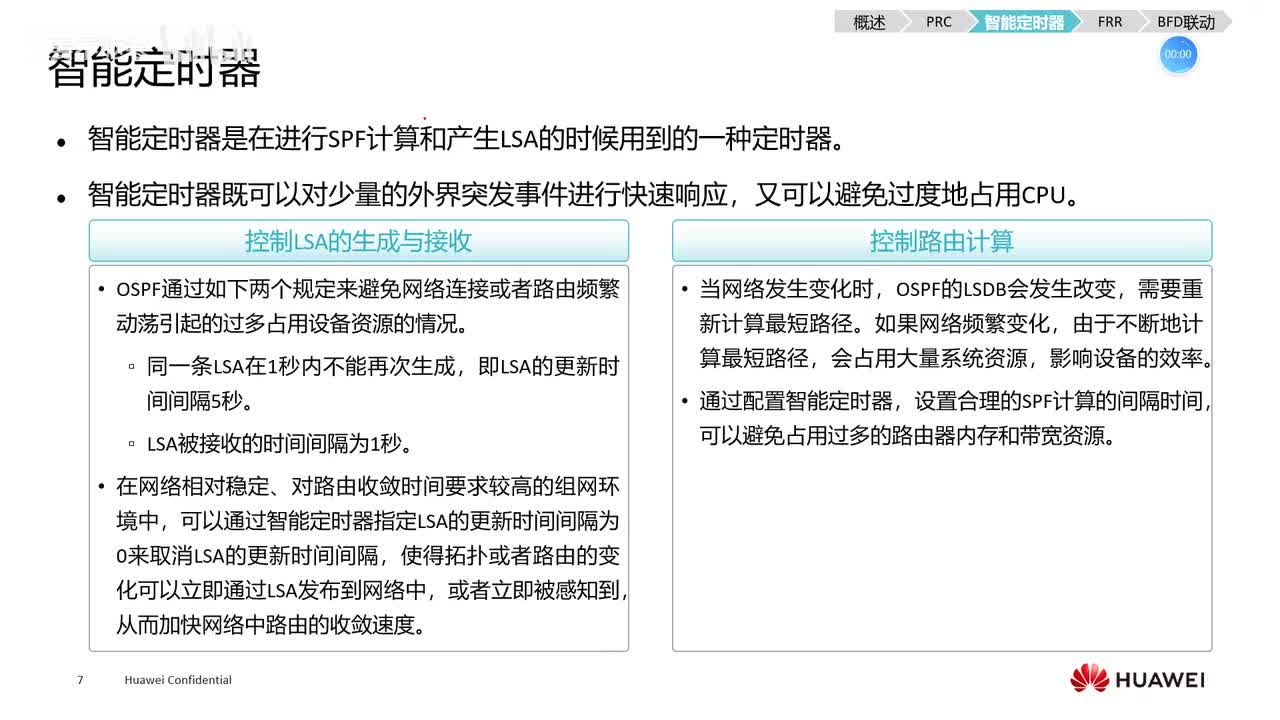
Task: Click the line starting 当网络发生变化时
Action: [951, 290]
